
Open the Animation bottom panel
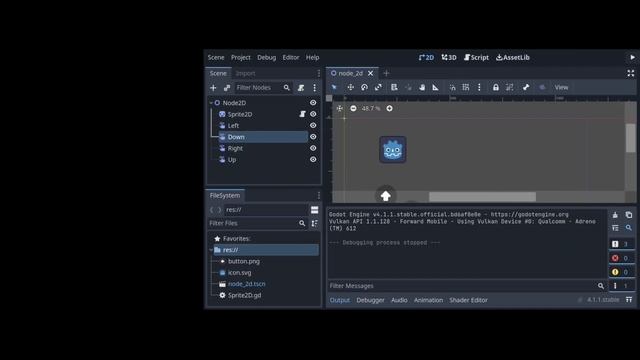(x=428, y=300)
